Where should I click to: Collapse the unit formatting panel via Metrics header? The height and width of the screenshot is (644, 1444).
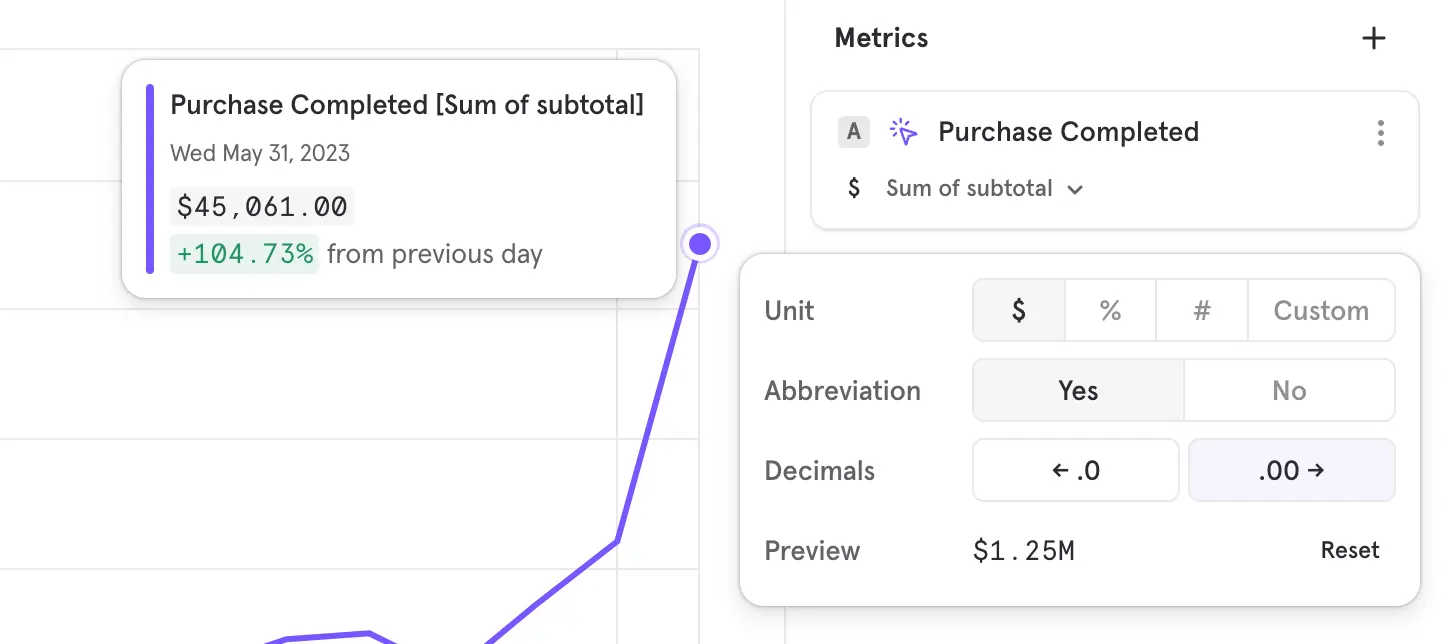pyautogui.click(x=881, y=38)
